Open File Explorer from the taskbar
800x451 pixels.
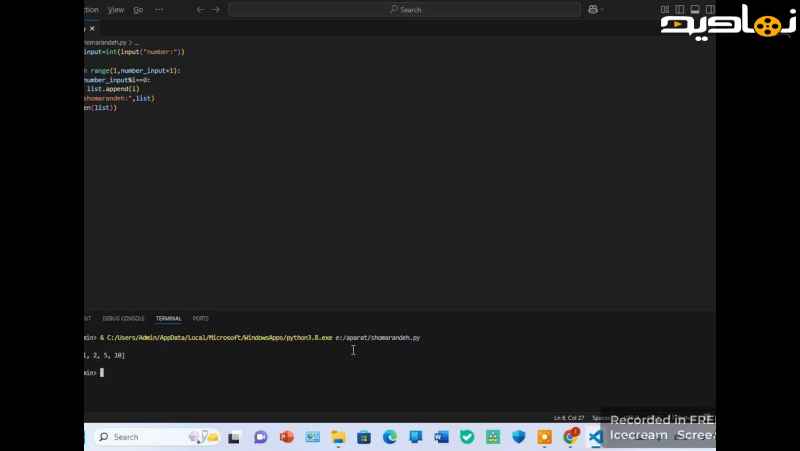(338, 437)
